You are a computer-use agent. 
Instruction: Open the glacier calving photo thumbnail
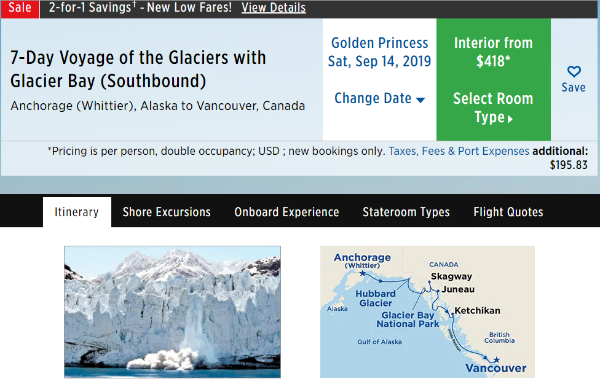point(172,312)
